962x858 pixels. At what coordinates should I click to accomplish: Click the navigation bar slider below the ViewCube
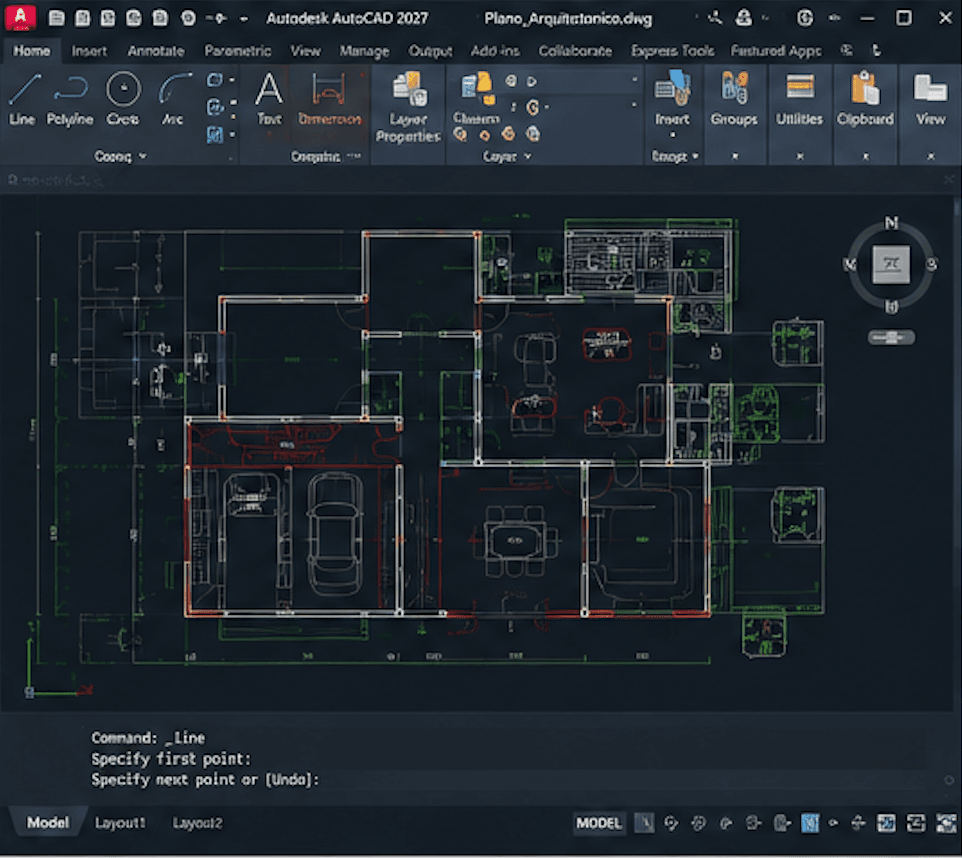tap(891, 337)
